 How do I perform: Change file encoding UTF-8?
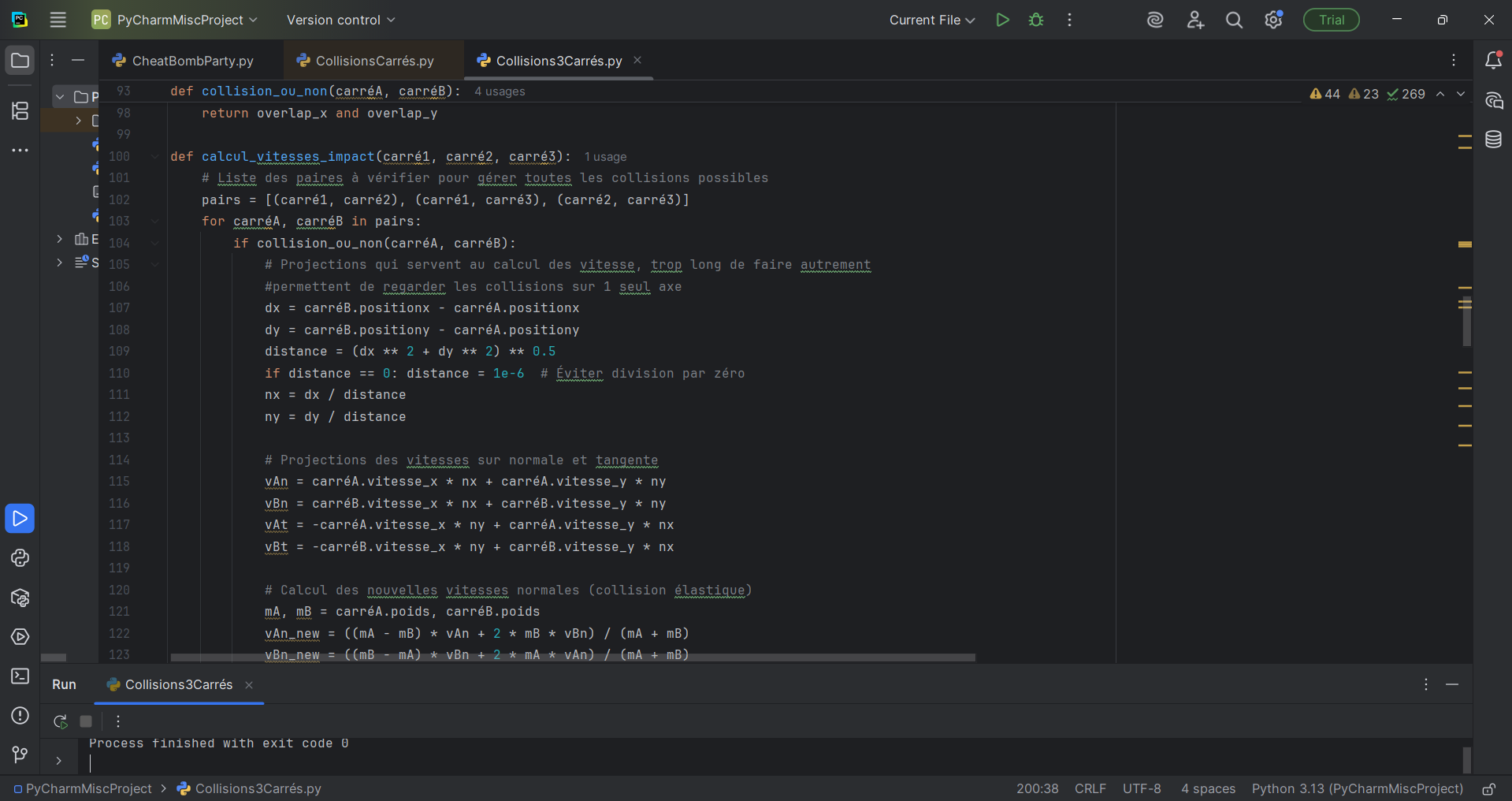tap(1142, 788)
